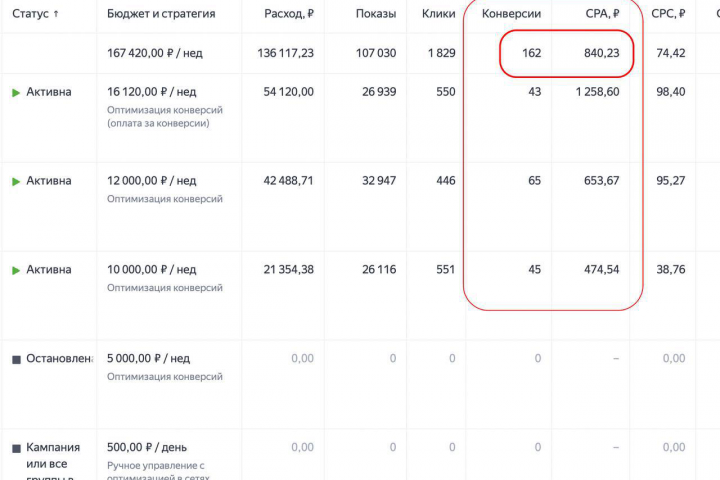Click the Бюджет и стратегия column header
The width and height of the screenshot is (720, 480).
point(161,14)
